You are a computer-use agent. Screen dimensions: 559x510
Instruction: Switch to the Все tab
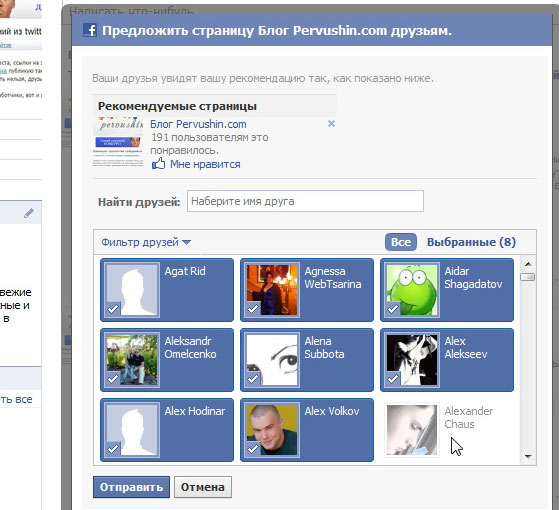(x=401, y=242)
